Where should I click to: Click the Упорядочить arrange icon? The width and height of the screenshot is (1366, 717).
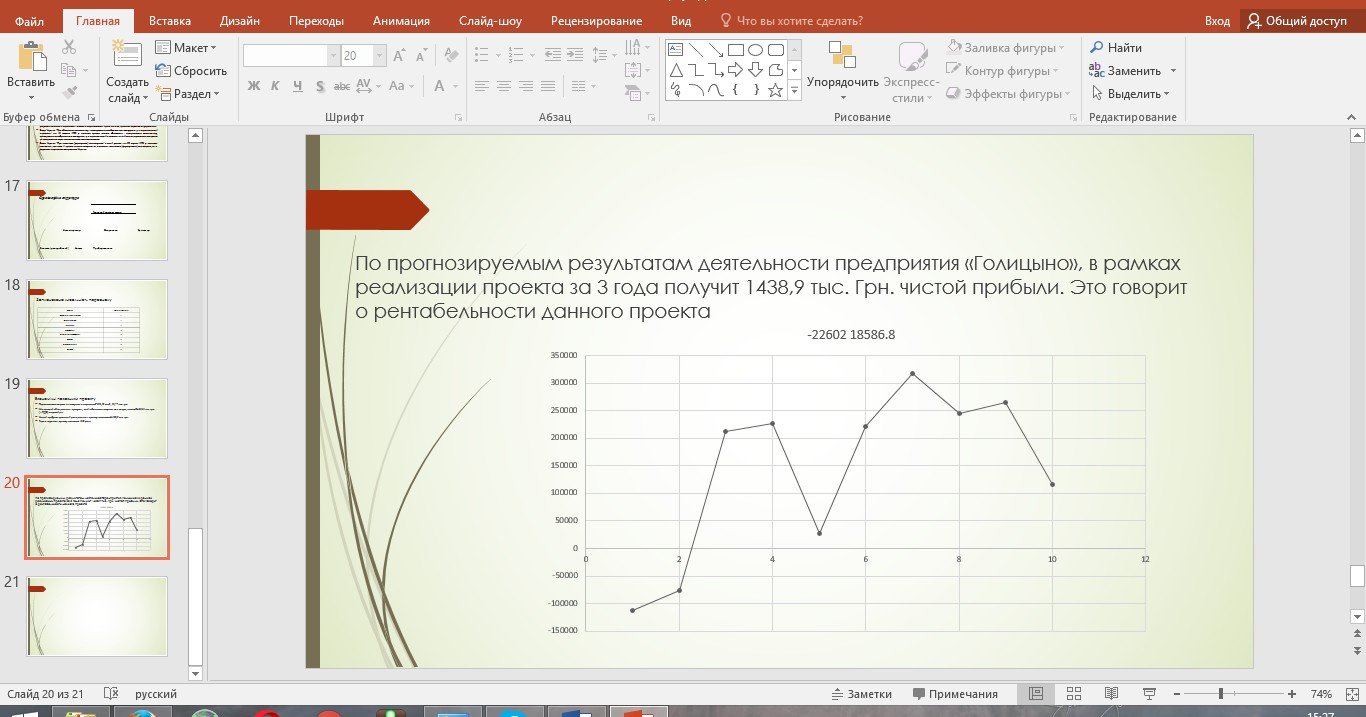843,54
